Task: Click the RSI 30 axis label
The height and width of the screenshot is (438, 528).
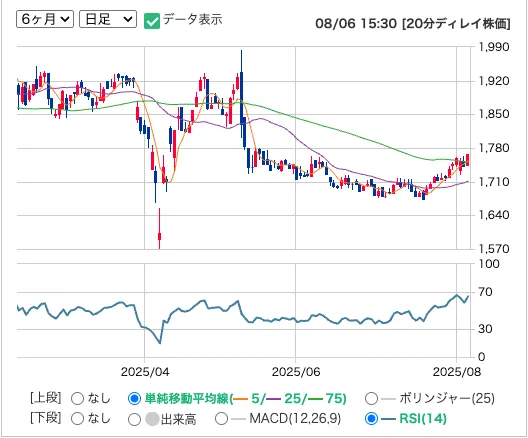Action: coord(486,329)
